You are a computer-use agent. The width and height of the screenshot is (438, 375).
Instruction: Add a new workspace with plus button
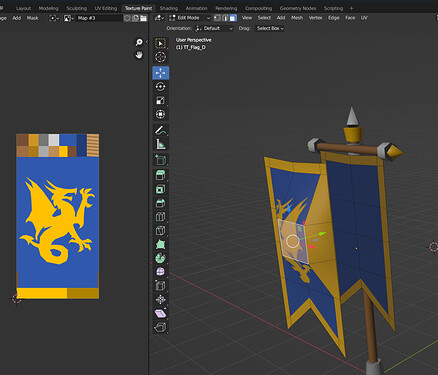tap(351, 8)
